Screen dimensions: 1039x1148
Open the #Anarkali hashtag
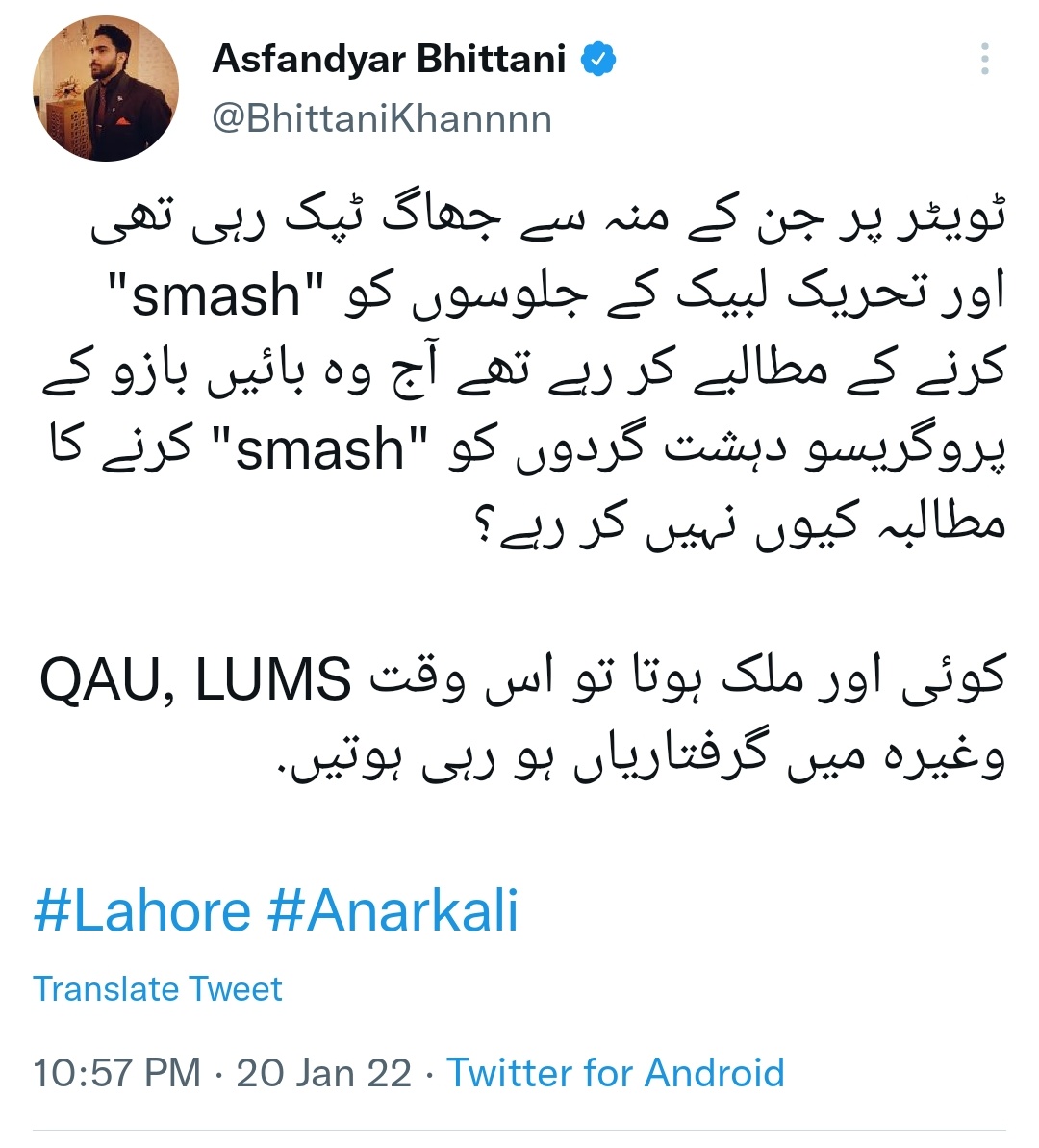(x=393, y=910)
